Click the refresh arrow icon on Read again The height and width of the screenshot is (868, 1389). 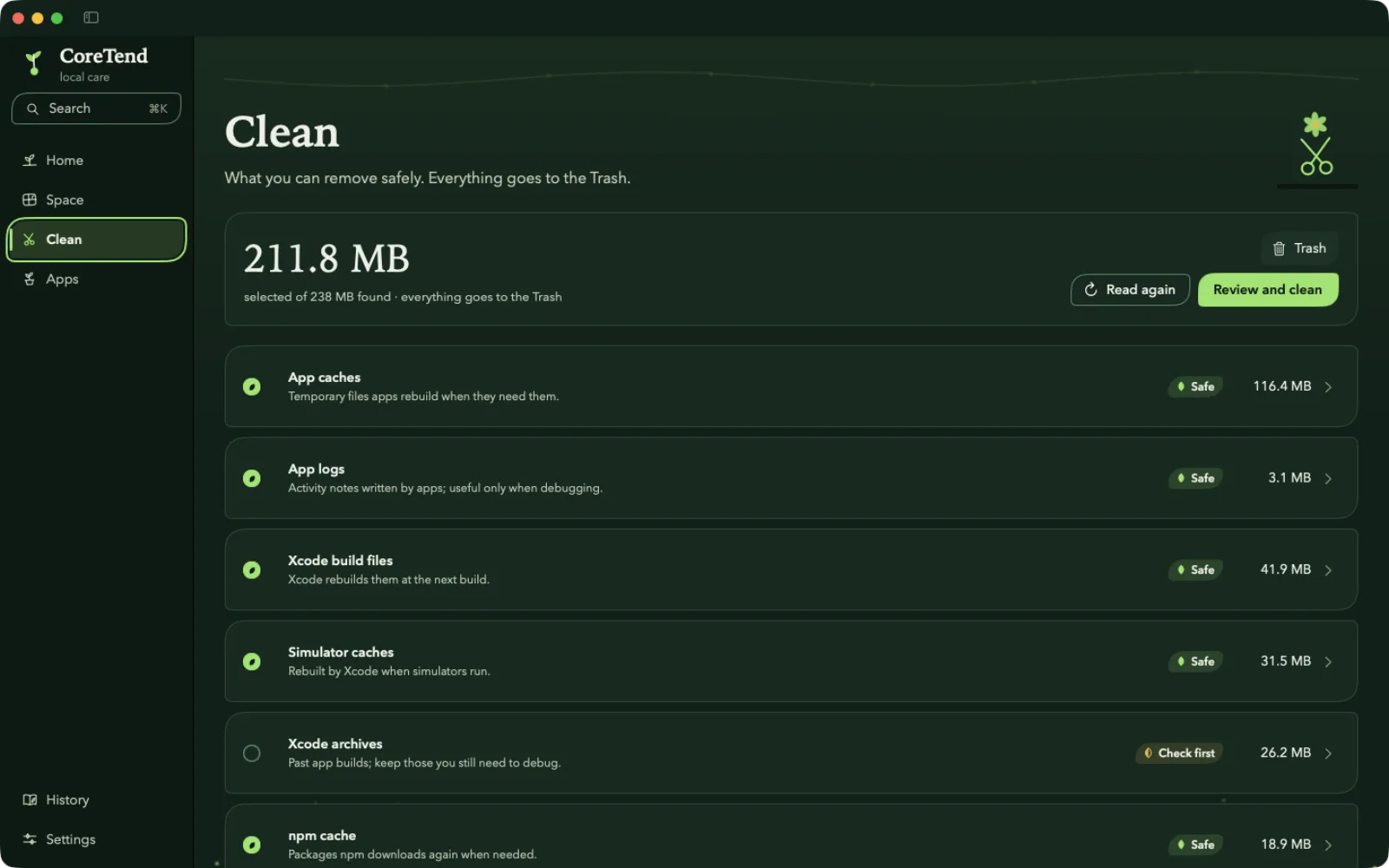coord(1091,290)
